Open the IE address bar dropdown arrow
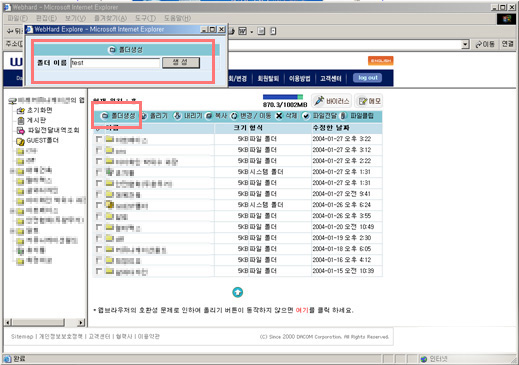 (x=465, y=44)
